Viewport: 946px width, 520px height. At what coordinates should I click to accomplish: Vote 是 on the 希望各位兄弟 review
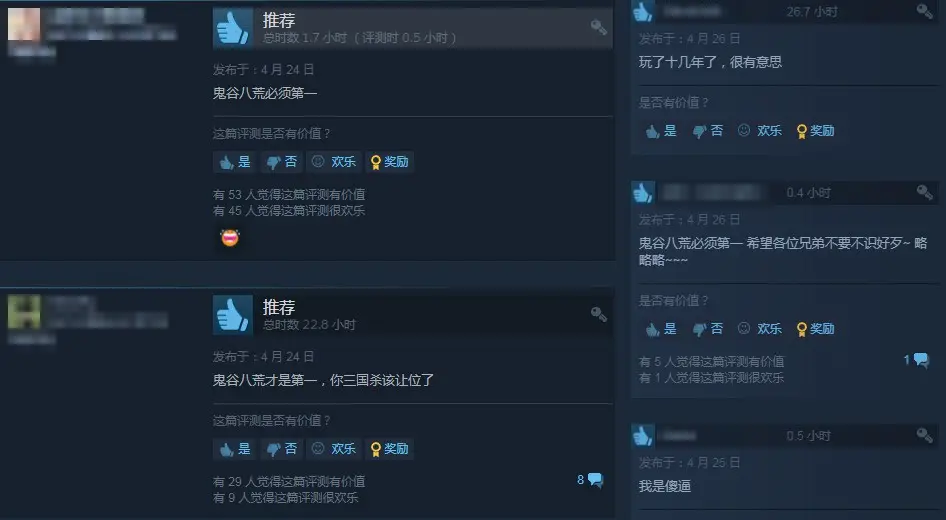coord(661,329)
